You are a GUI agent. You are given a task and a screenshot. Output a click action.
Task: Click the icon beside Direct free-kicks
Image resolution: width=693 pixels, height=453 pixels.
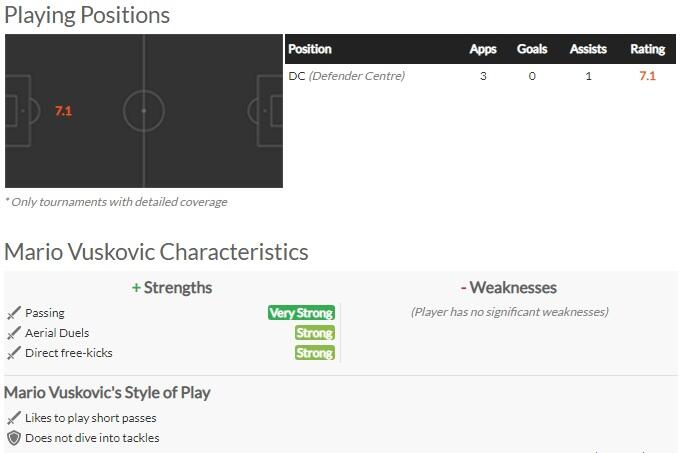pyautogui.click(x=14, y=353)
